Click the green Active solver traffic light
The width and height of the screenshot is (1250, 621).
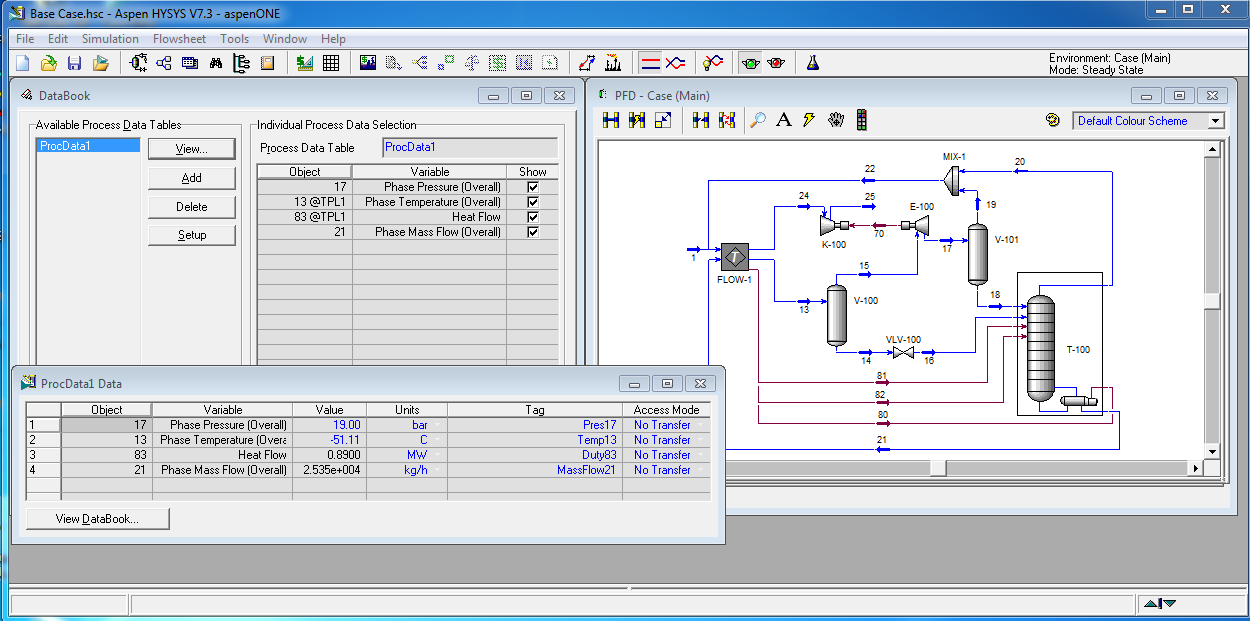749,62
